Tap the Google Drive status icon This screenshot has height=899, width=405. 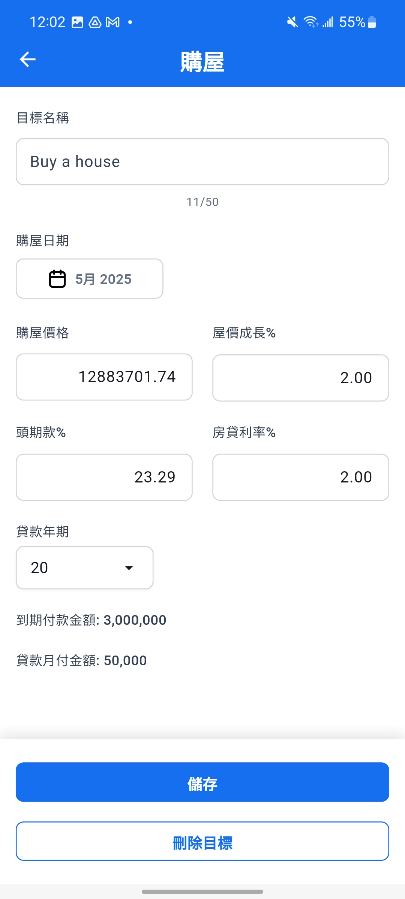[95, 22]
